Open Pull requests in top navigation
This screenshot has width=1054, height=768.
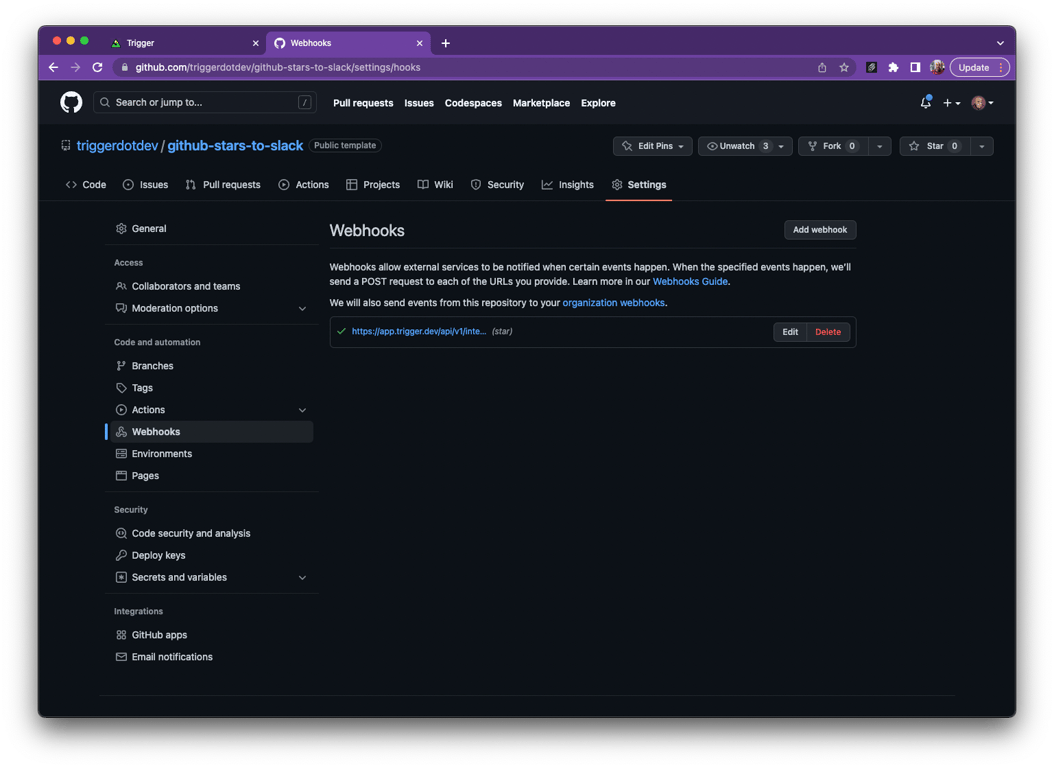363,103
